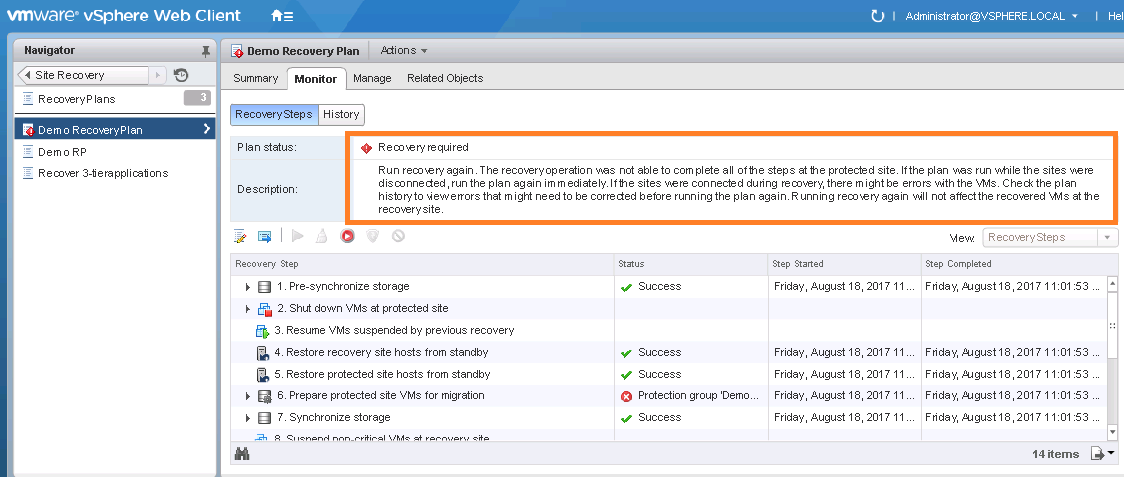
Task: Open the Find binoculars icon
Action: coord(242,453)
